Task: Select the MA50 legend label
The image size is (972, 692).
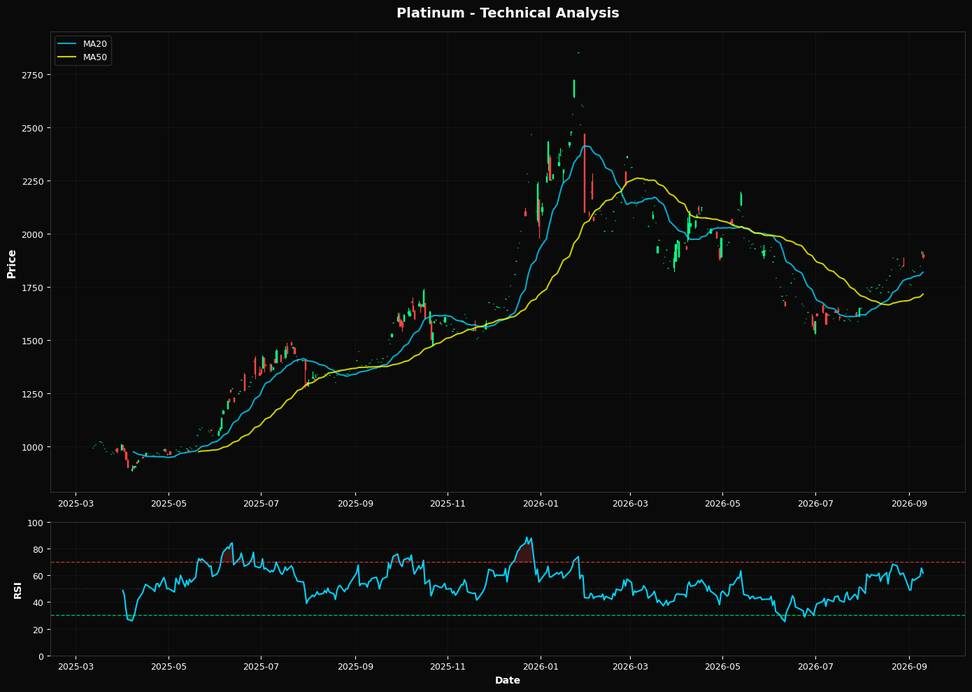Action: (x=97, y=57)
